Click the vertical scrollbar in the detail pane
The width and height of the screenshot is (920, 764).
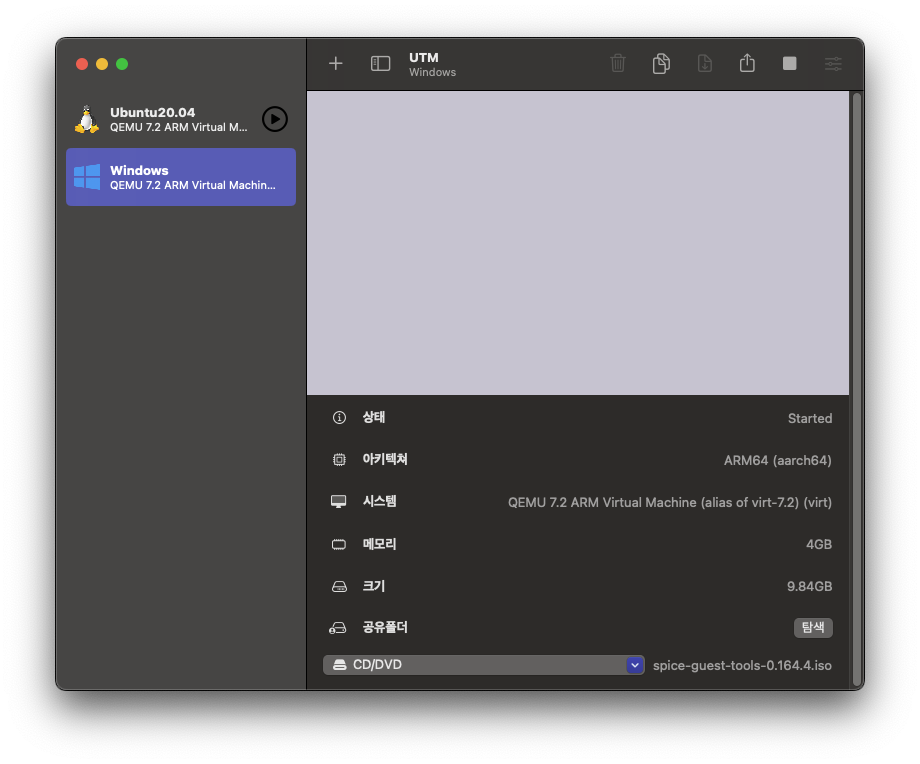[x=857, y=390]
